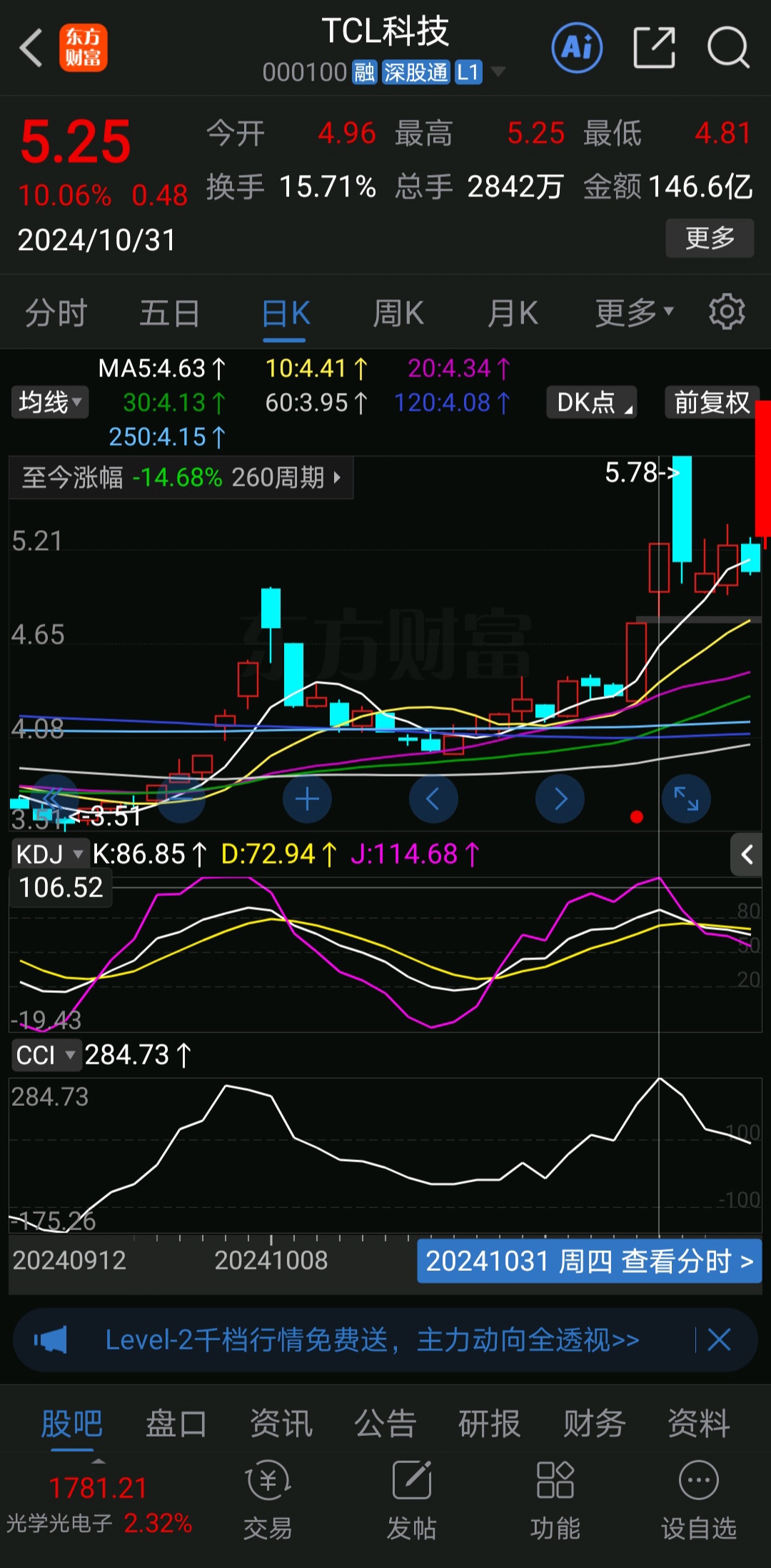The width and height of the screenshot is (771, 1568).
Task: Tap the 融 margin badge
Action: click(364, 72)
